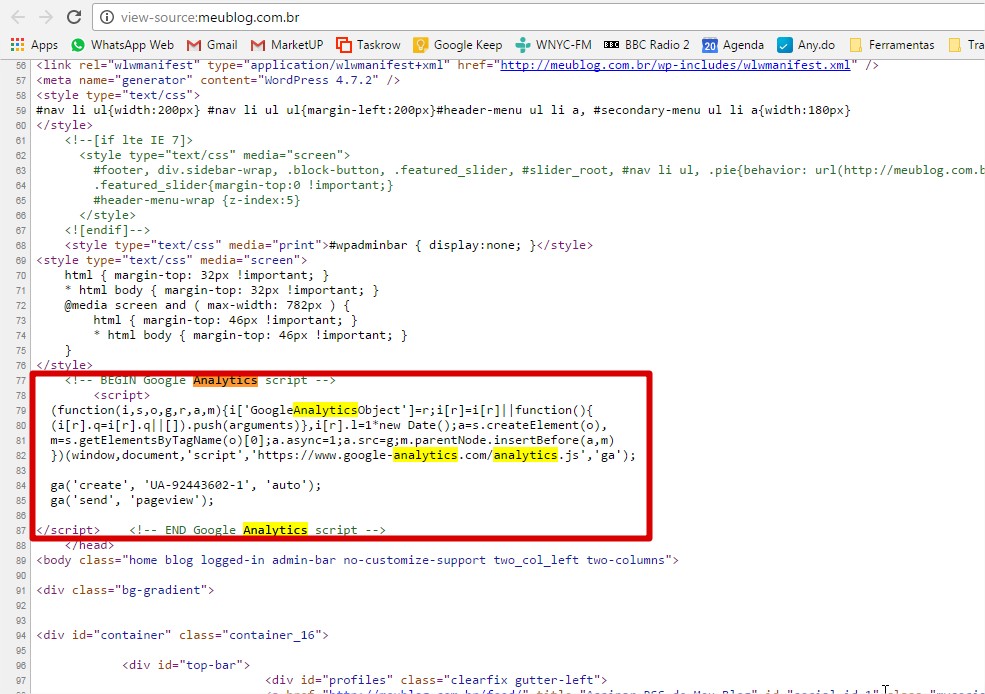This screenshot has width=985, height=694.
Task: Click the highlighted 'analytics' in analytics.js
Action: coord(525,455)
